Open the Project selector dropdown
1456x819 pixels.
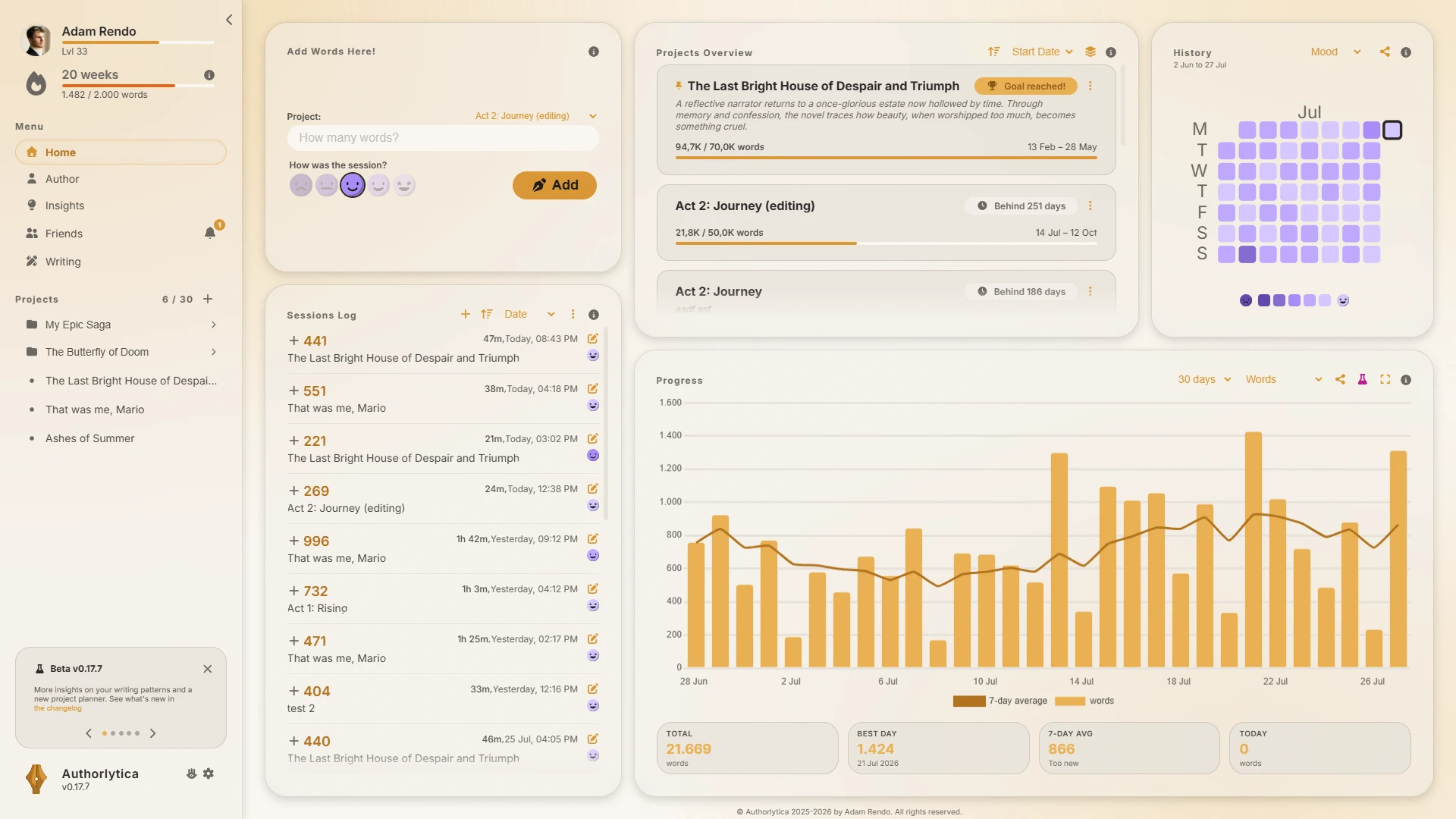click(x=535, y=116)
